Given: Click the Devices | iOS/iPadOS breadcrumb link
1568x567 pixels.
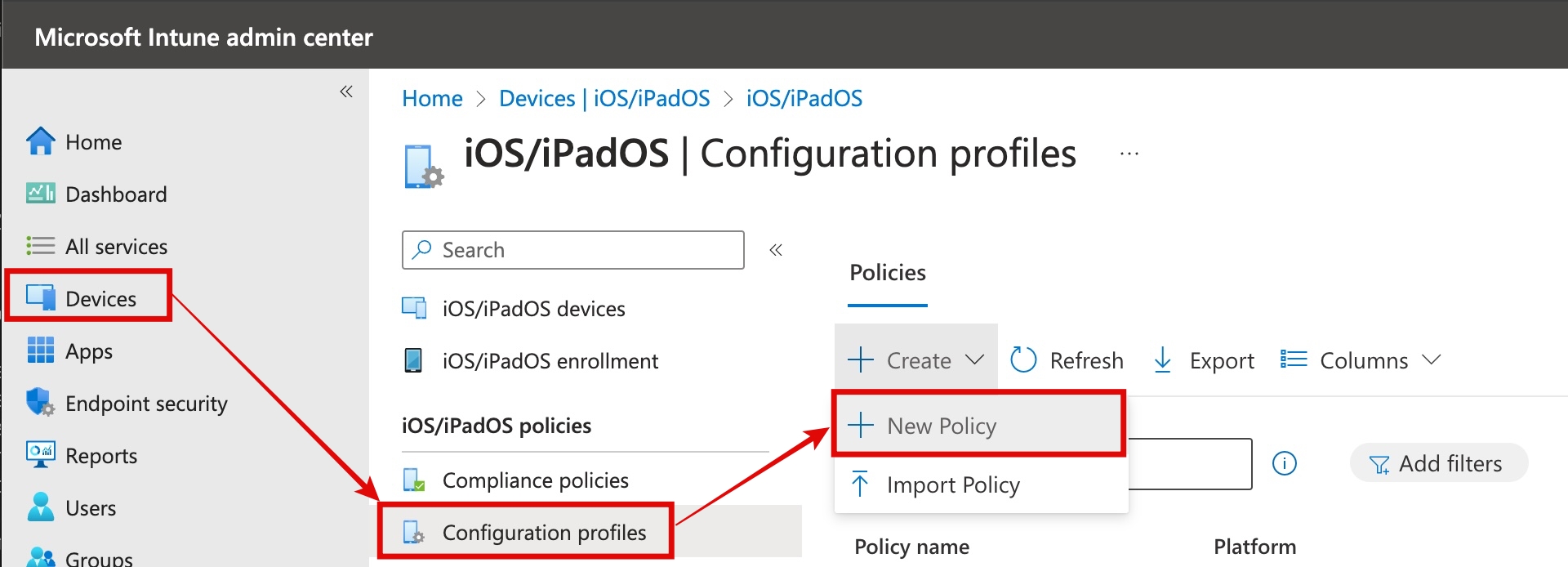Looking at the screenshot, I should [604, 99].
